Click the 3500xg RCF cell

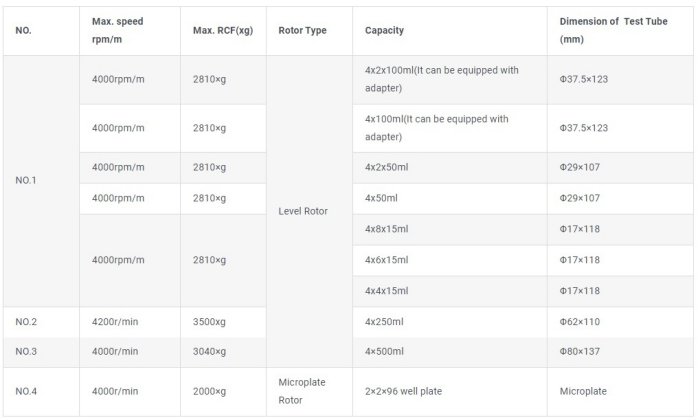point(211,322)
